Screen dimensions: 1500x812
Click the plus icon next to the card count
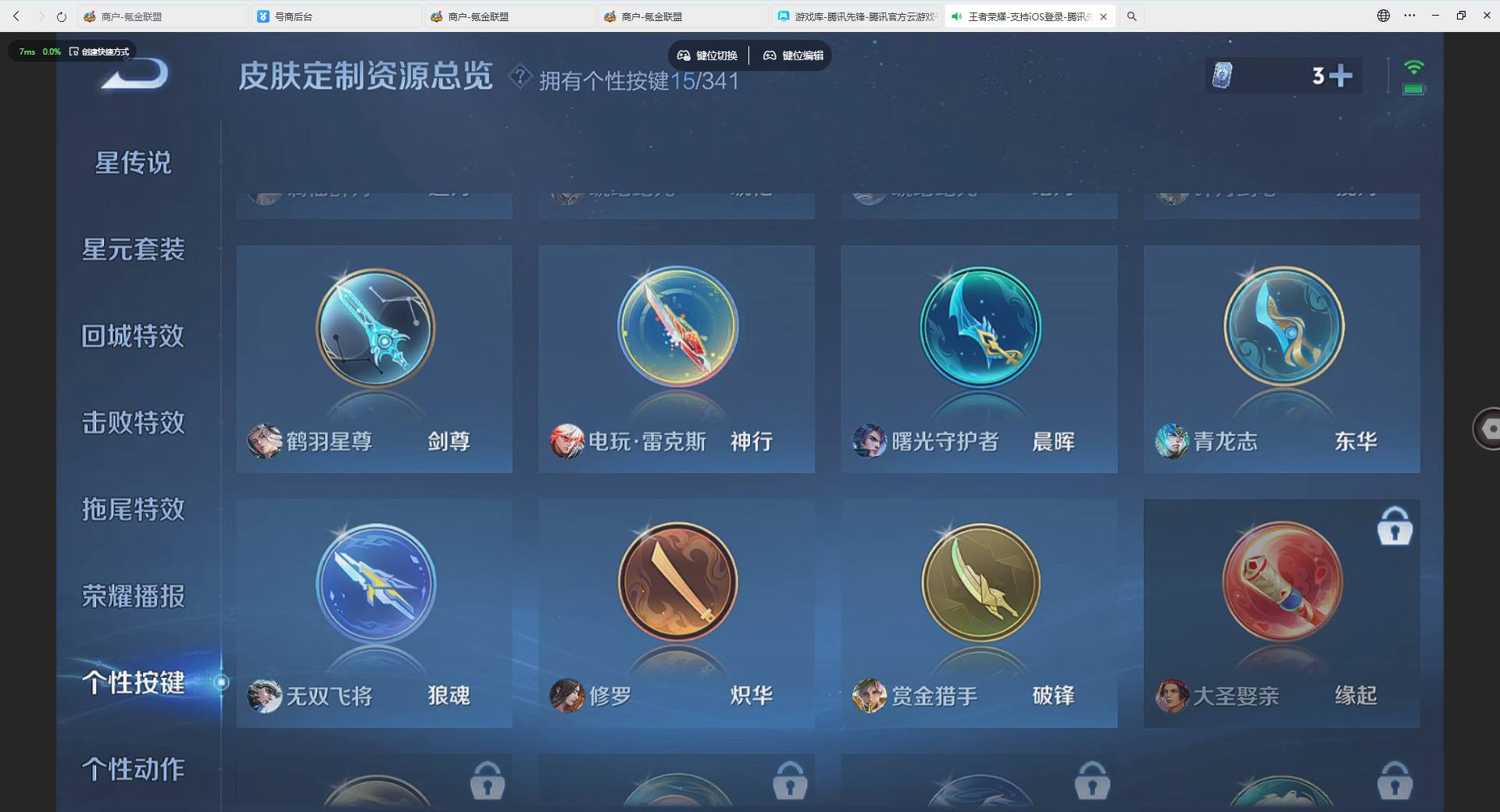coord(1339,75)
